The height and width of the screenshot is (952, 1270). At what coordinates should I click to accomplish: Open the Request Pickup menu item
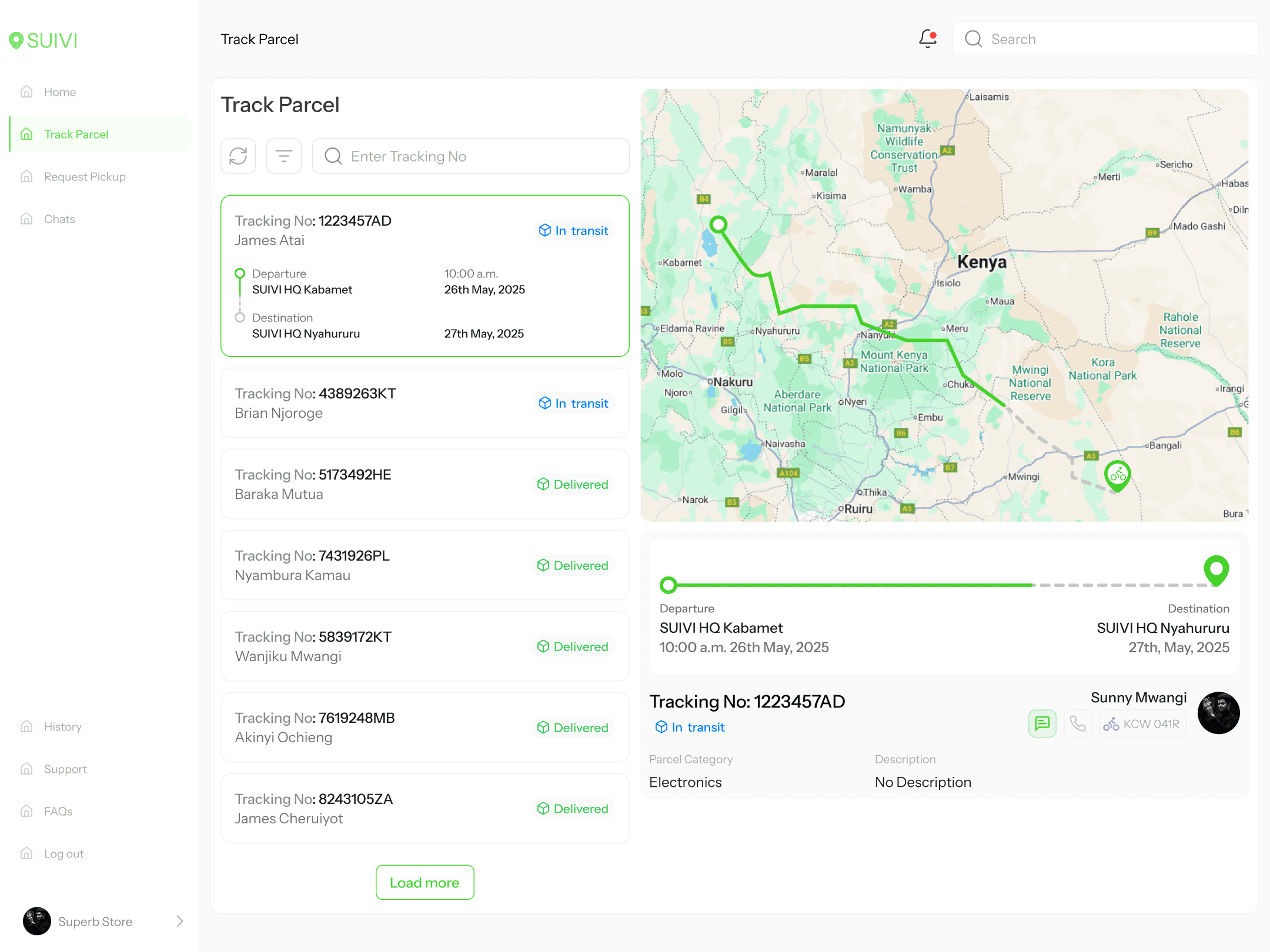[85, 177]
